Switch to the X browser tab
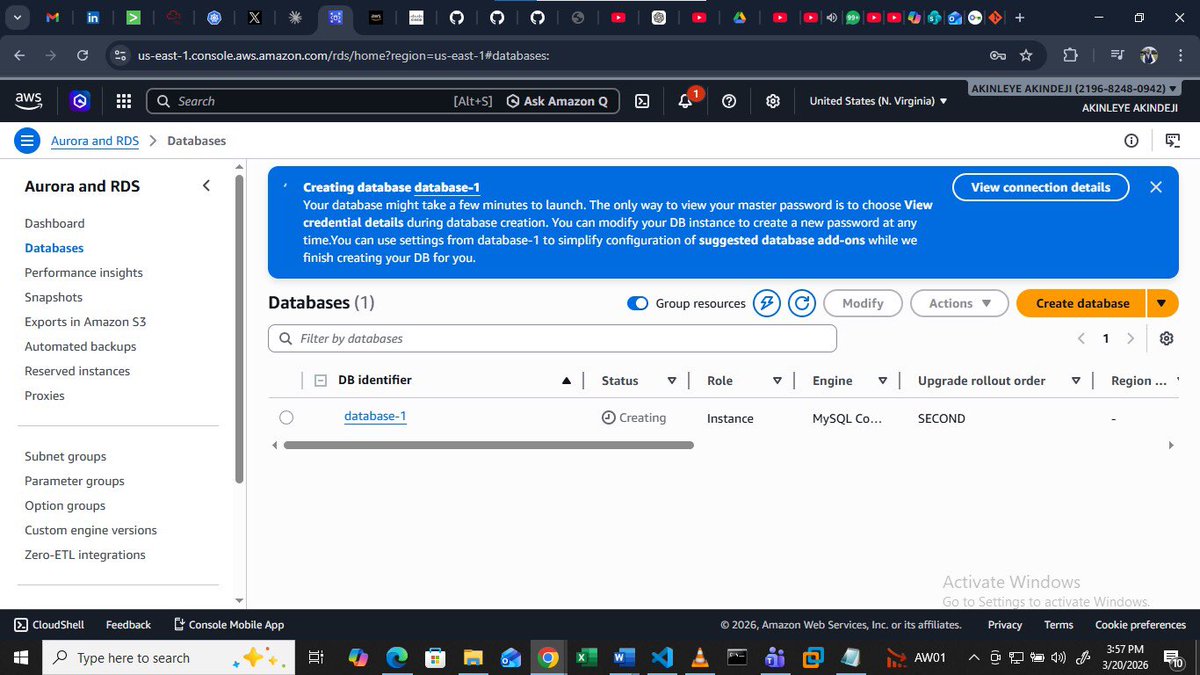 [x=254, y=17]
